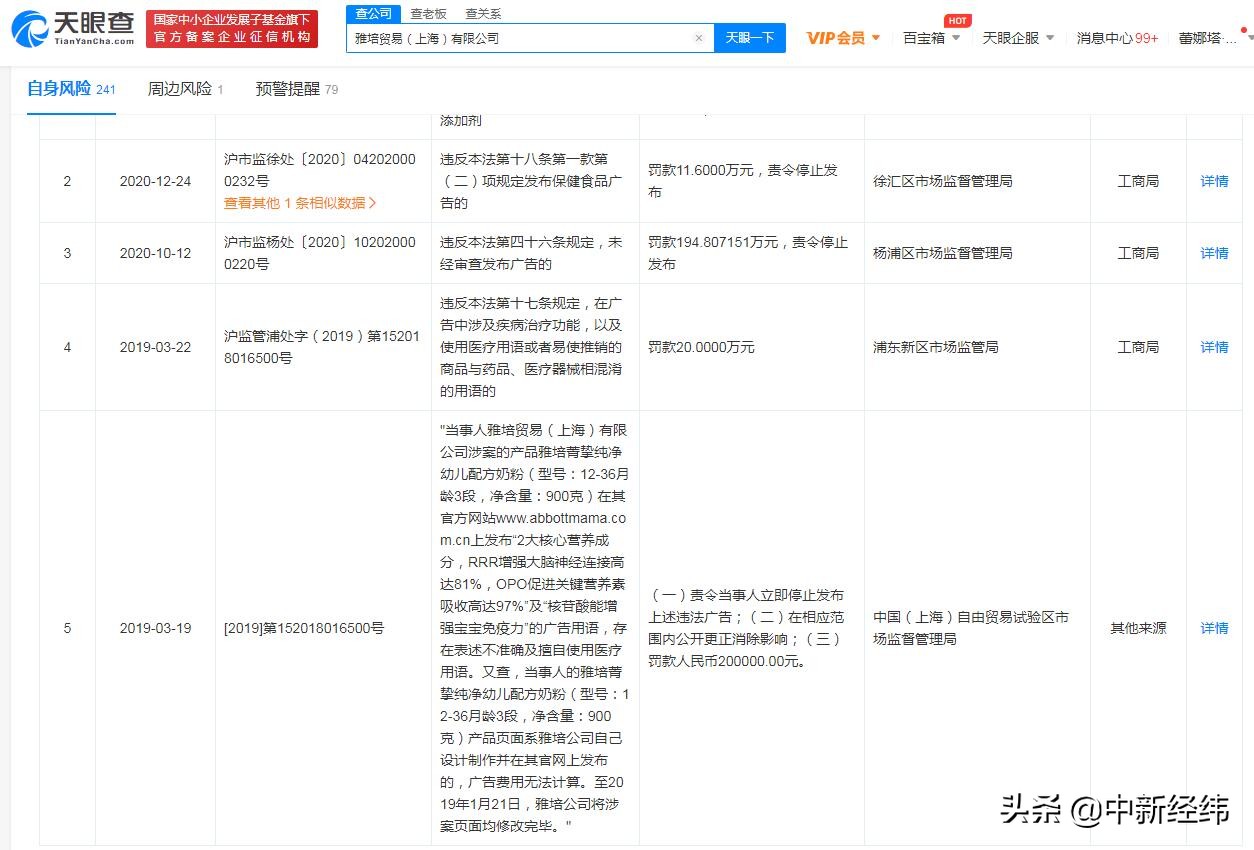
Task: Switch to the 查公司 search tab
Action: click(x=373, y=14)
